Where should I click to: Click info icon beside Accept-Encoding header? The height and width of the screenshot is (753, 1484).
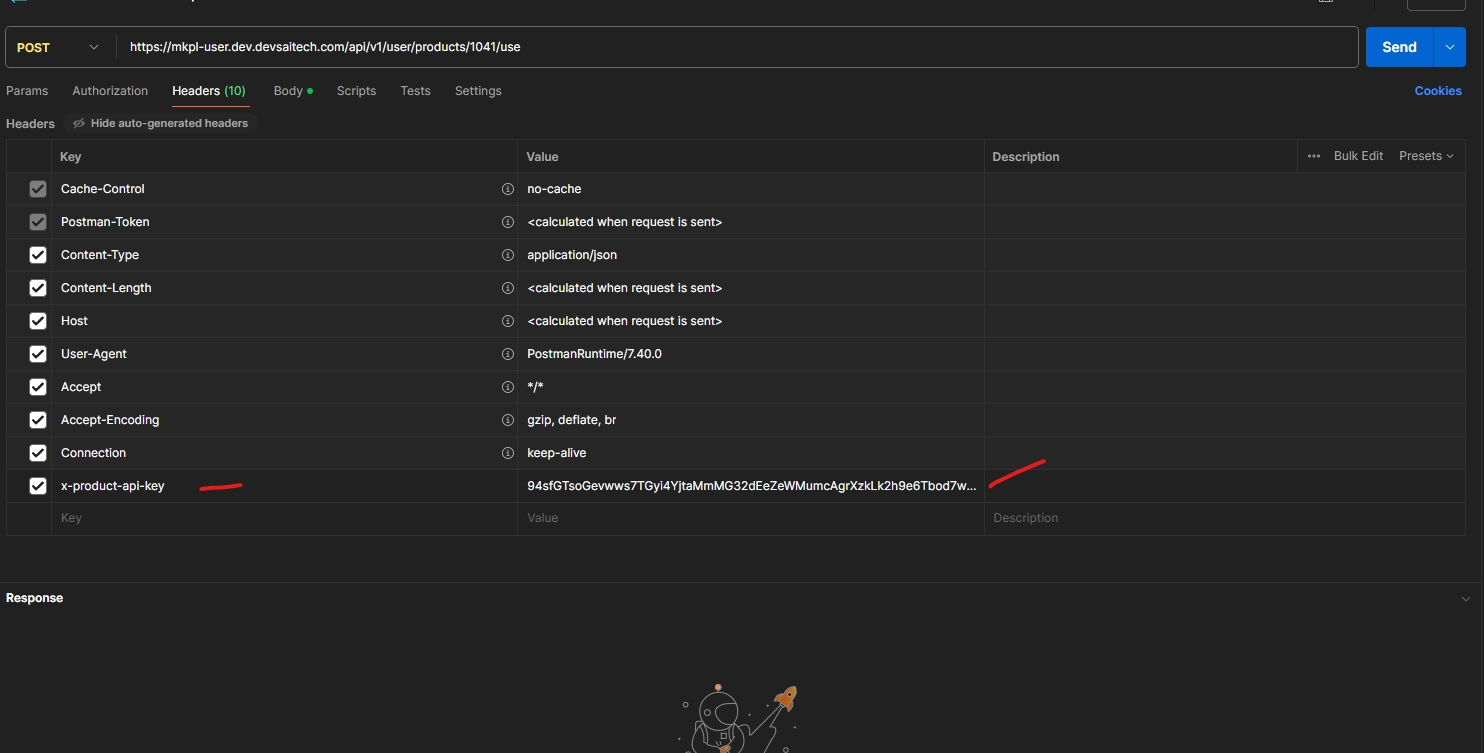coord(507,420)
